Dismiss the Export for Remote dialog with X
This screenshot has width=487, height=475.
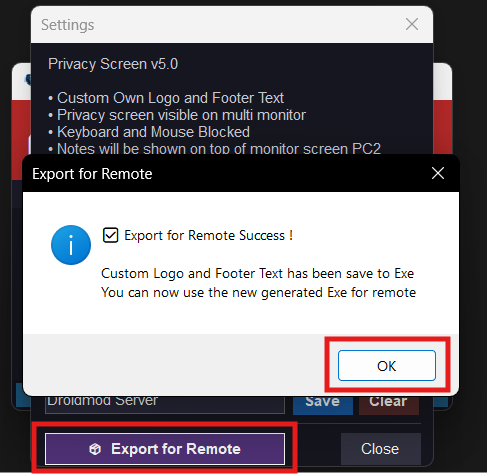(438, 173)
